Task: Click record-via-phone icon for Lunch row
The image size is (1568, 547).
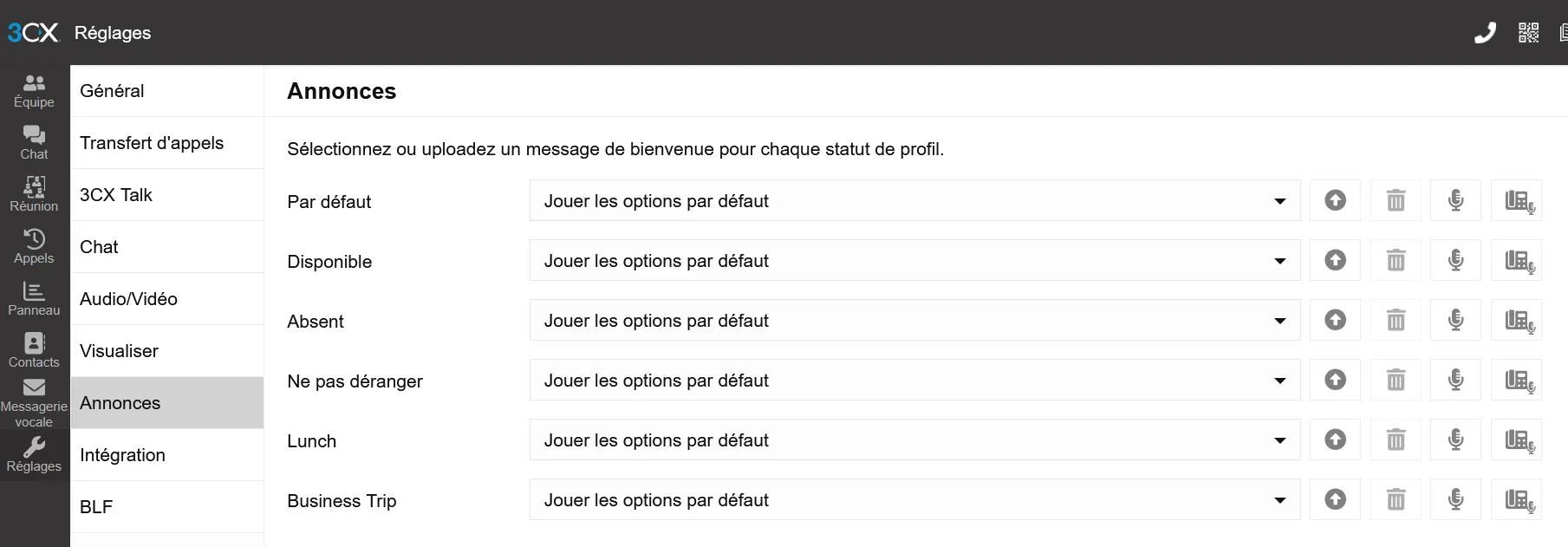Action: tap(1517, 440)
